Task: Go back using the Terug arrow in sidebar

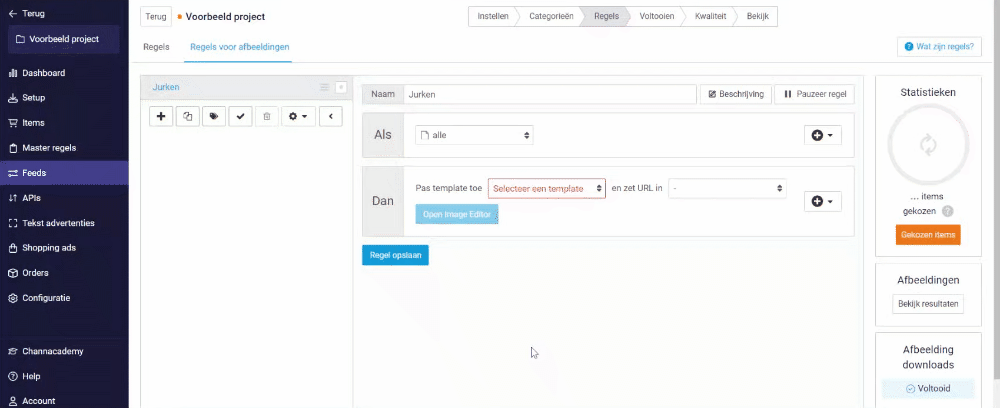Action: pos(26,13)
